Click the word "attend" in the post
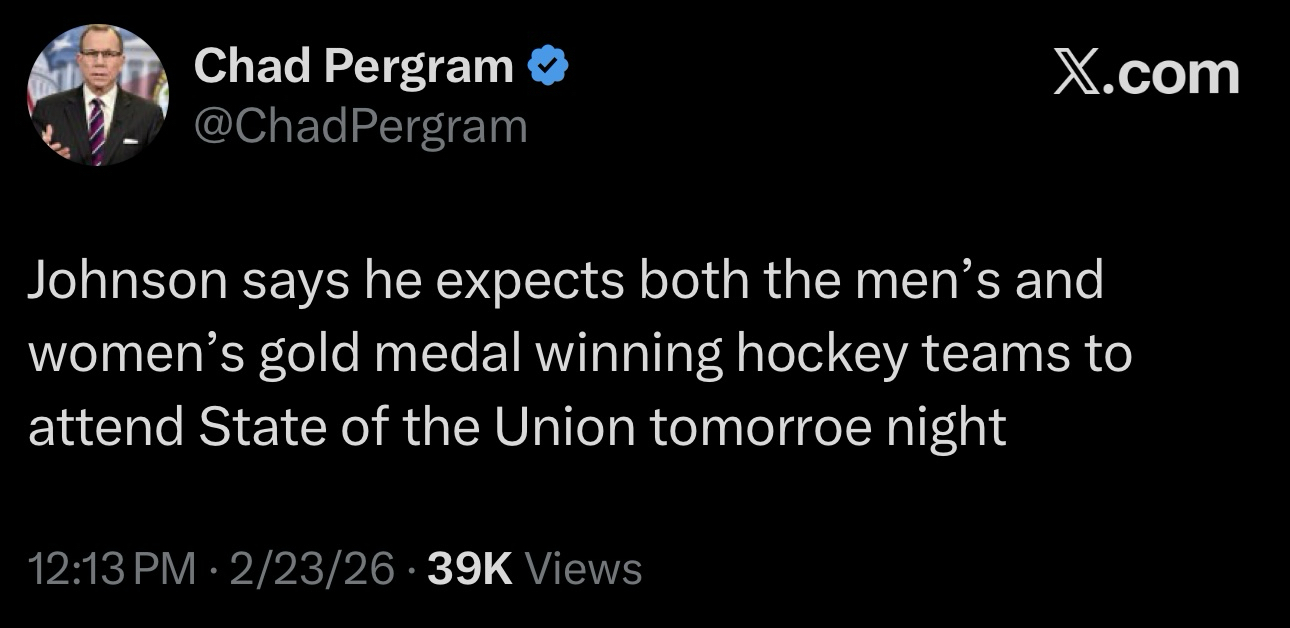The height and width of the screenshot is (628, 1290). pyautogui.click(x=106, y=428)
